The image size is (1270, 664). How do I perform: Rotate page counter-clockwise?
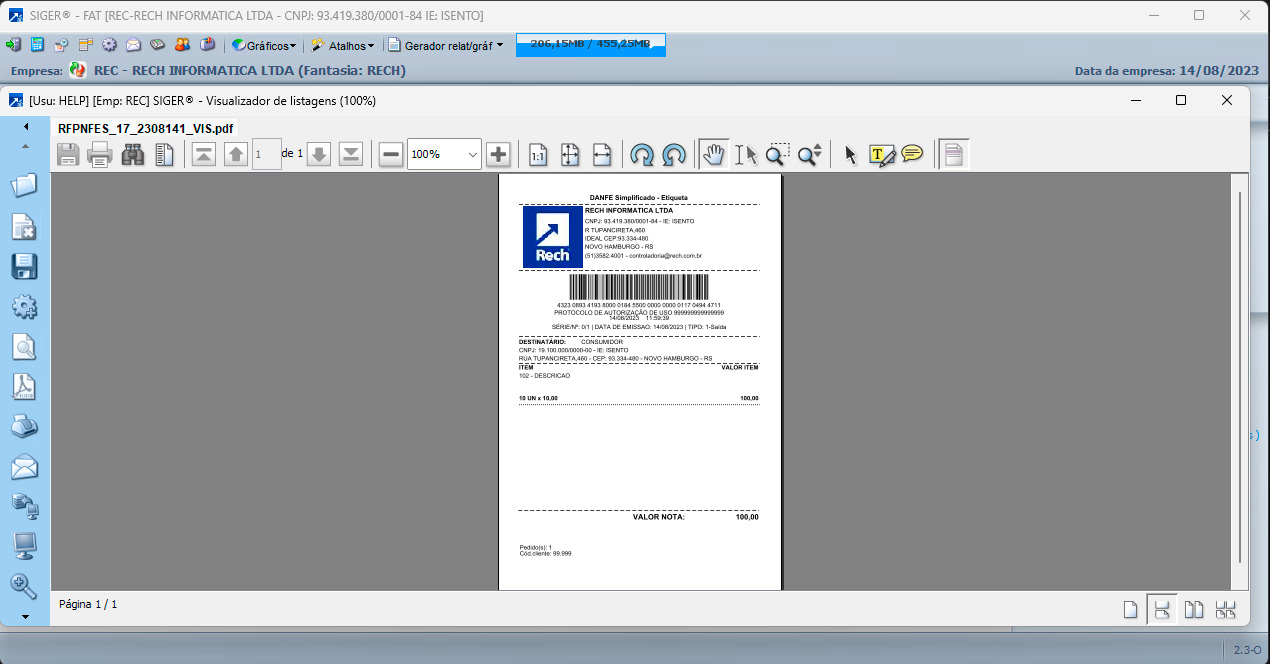pos(675,154)
